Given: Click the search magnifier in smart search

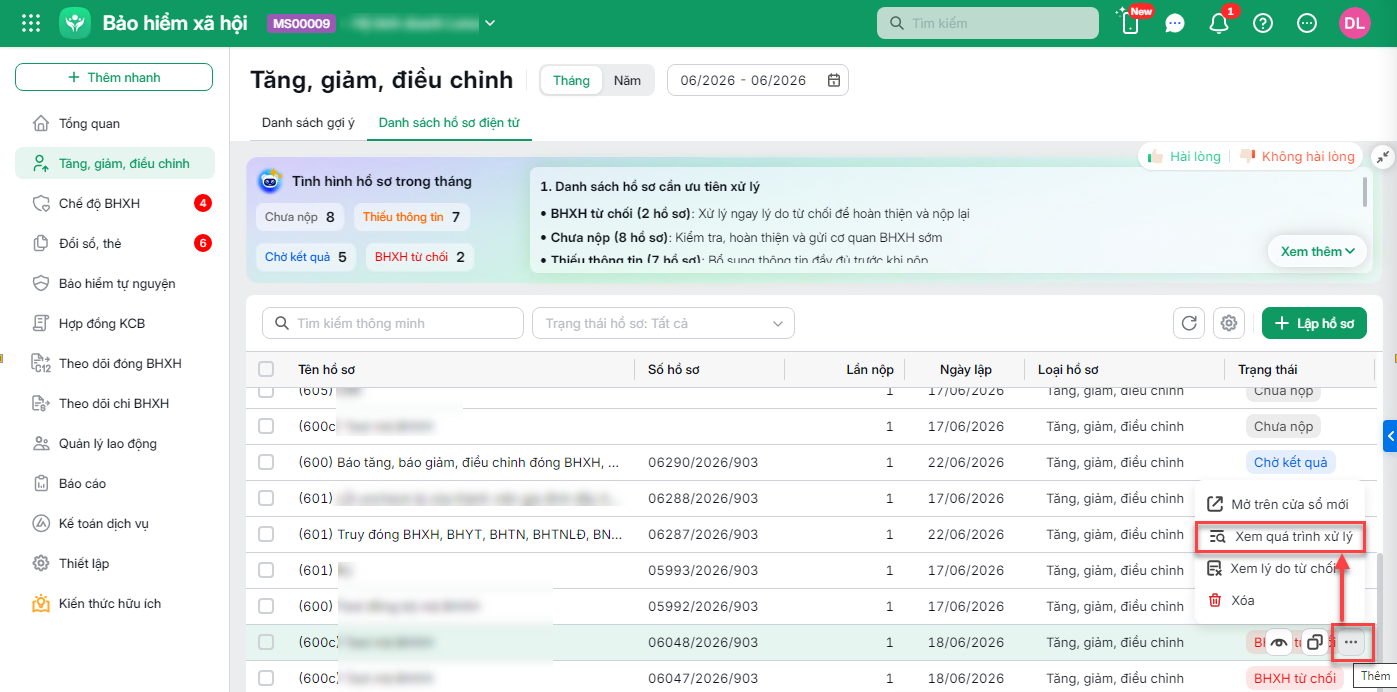Looking at the screenshot, I should [281, 323].
